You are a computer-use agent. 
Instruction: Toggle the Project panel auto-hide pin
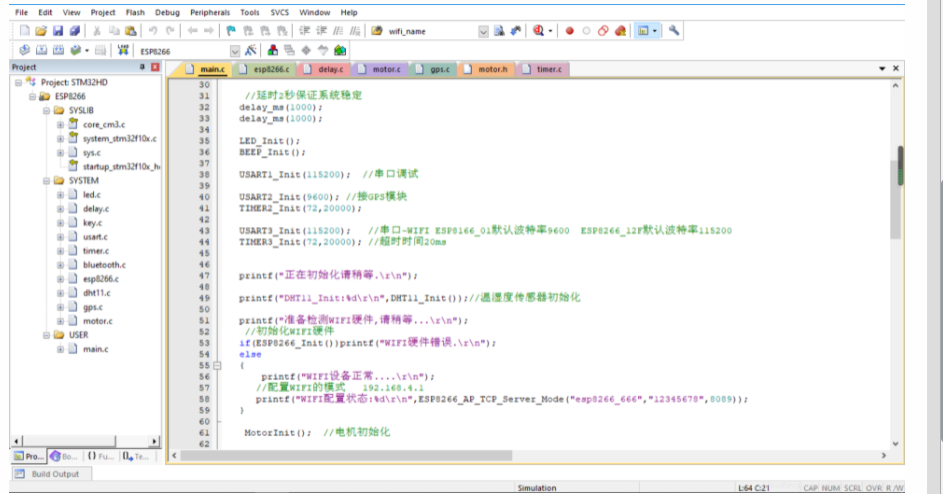coord(141,67)
